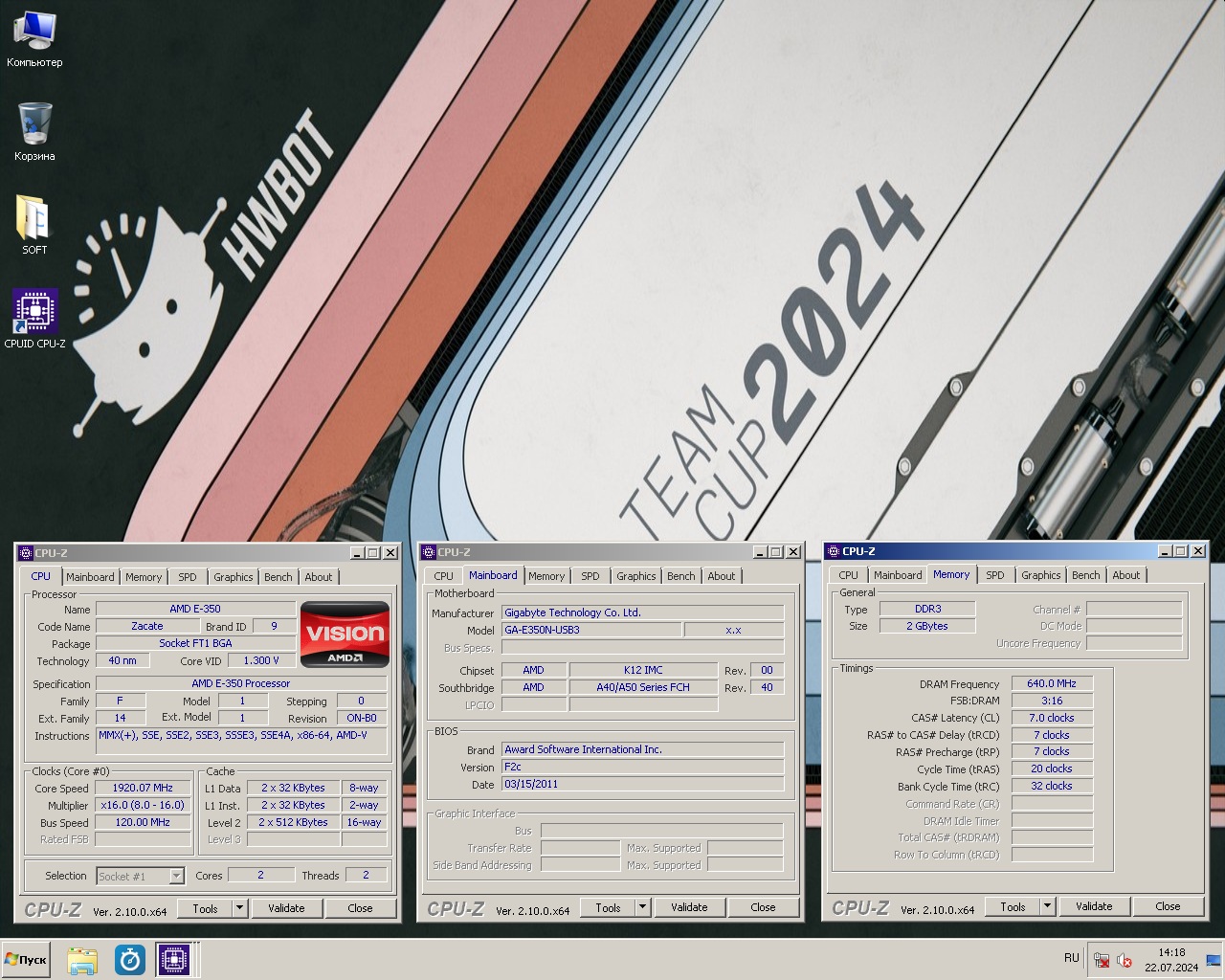Image resolution: width=1225 pixels, height=980 pixels.
Task: Open Bench tab in left CPU-Z window
Action: tap(278, 577)
